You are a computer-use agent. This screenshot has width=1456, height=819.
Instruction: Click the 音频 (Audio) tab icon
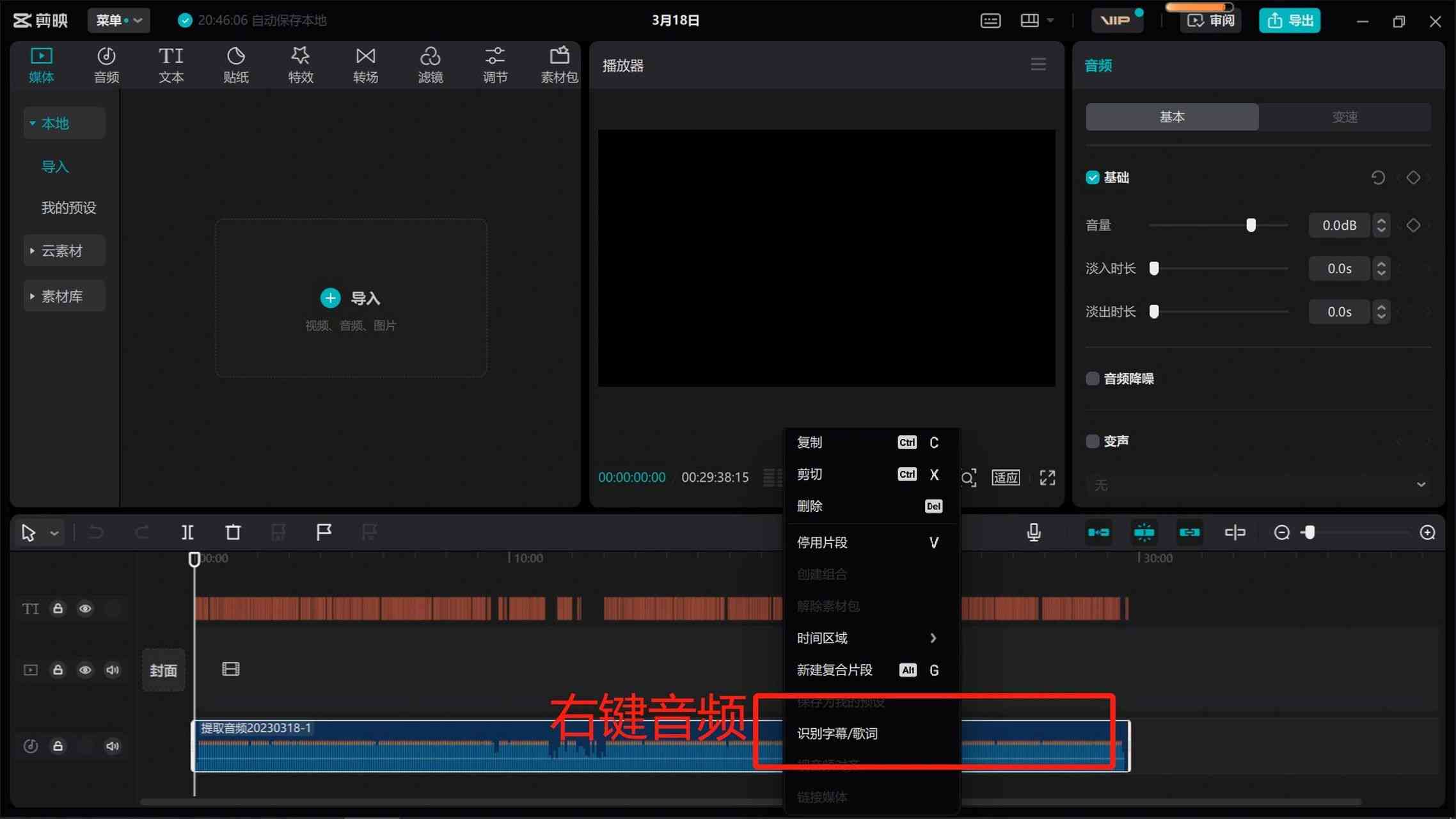106,64
